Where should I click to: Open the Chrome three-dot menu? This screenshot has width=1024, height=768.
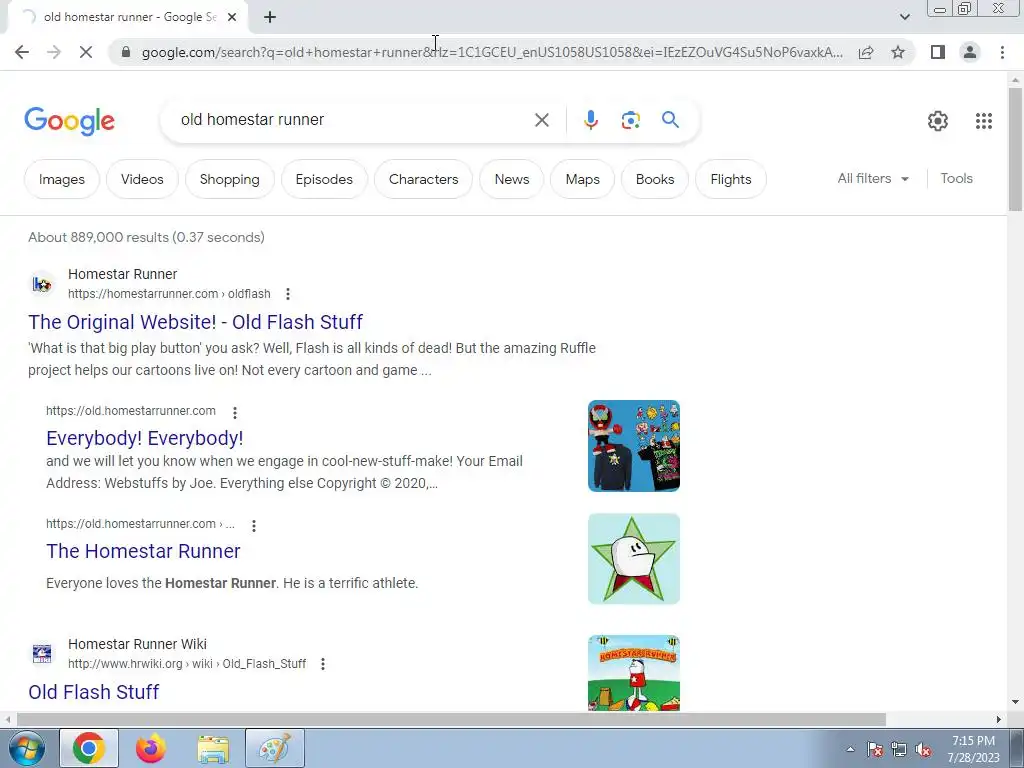1002,52
